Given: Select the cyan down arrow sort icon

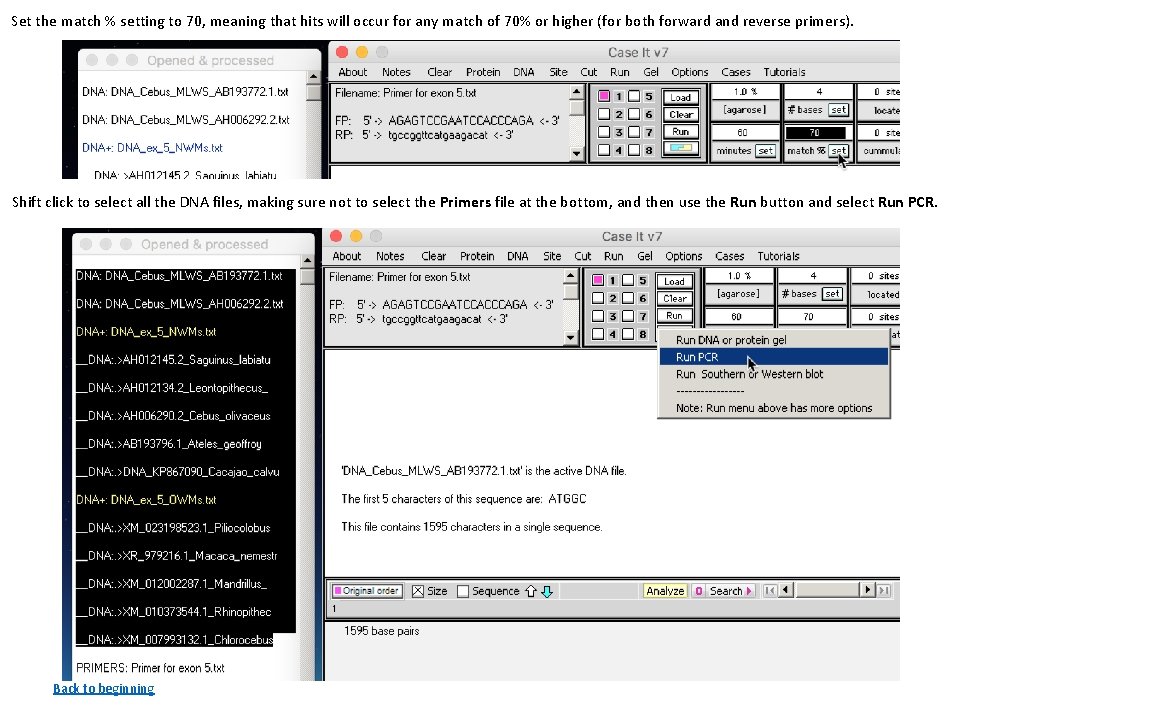Looking at the screenshot, I should [x=547, y=591].
